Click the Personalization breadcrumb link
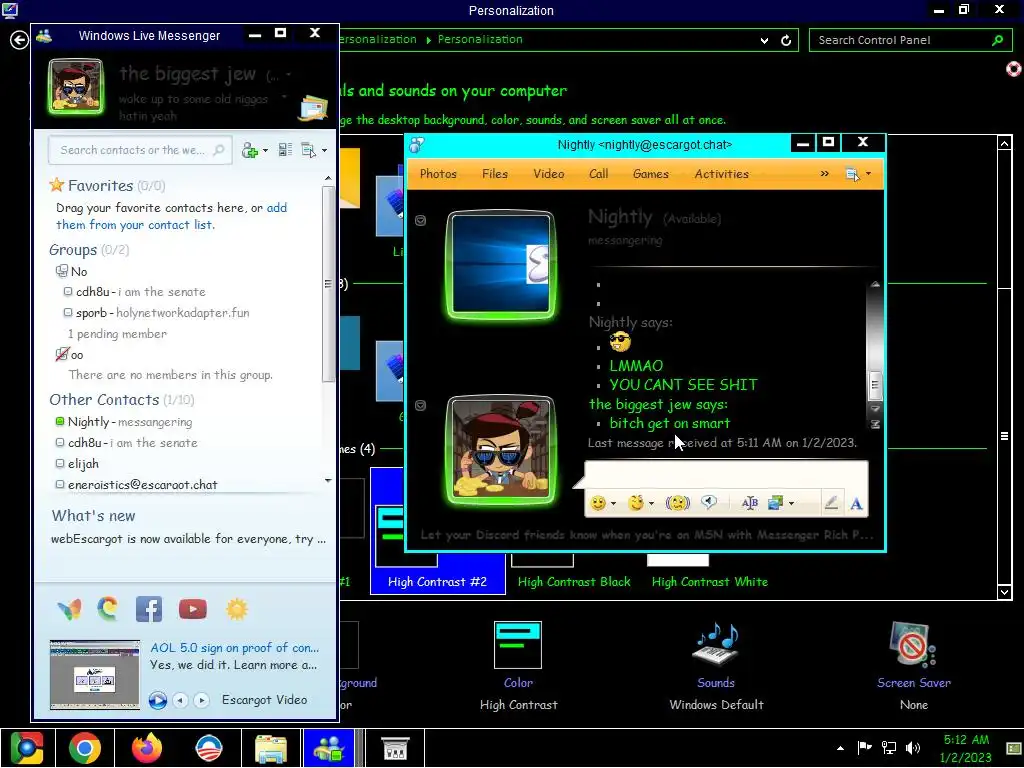The height and width of the screenshot is (768, 1024). point(480,39)
